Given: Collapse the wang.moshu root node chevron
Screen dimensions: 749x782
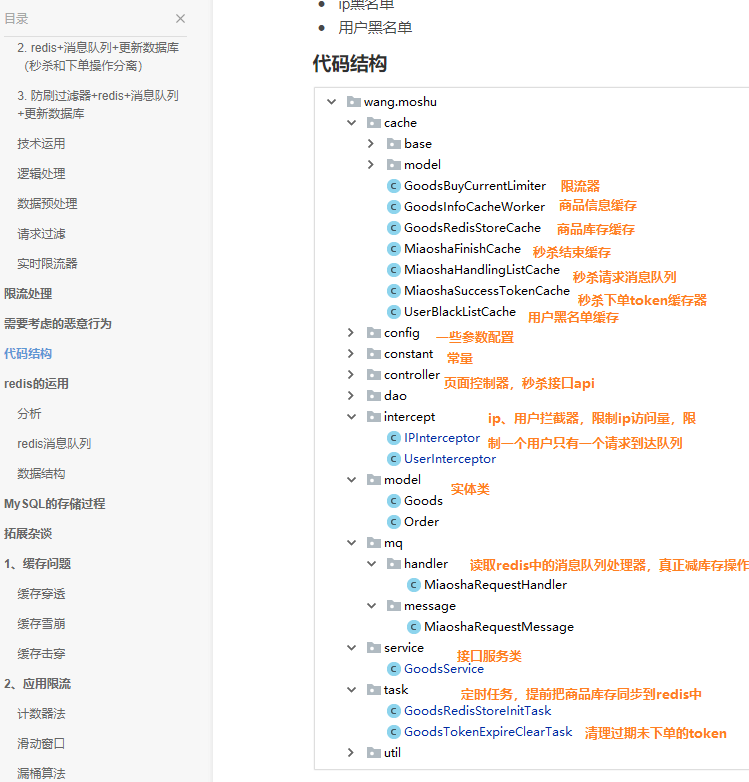Looking at the screenshot, I should coord(332,102).
